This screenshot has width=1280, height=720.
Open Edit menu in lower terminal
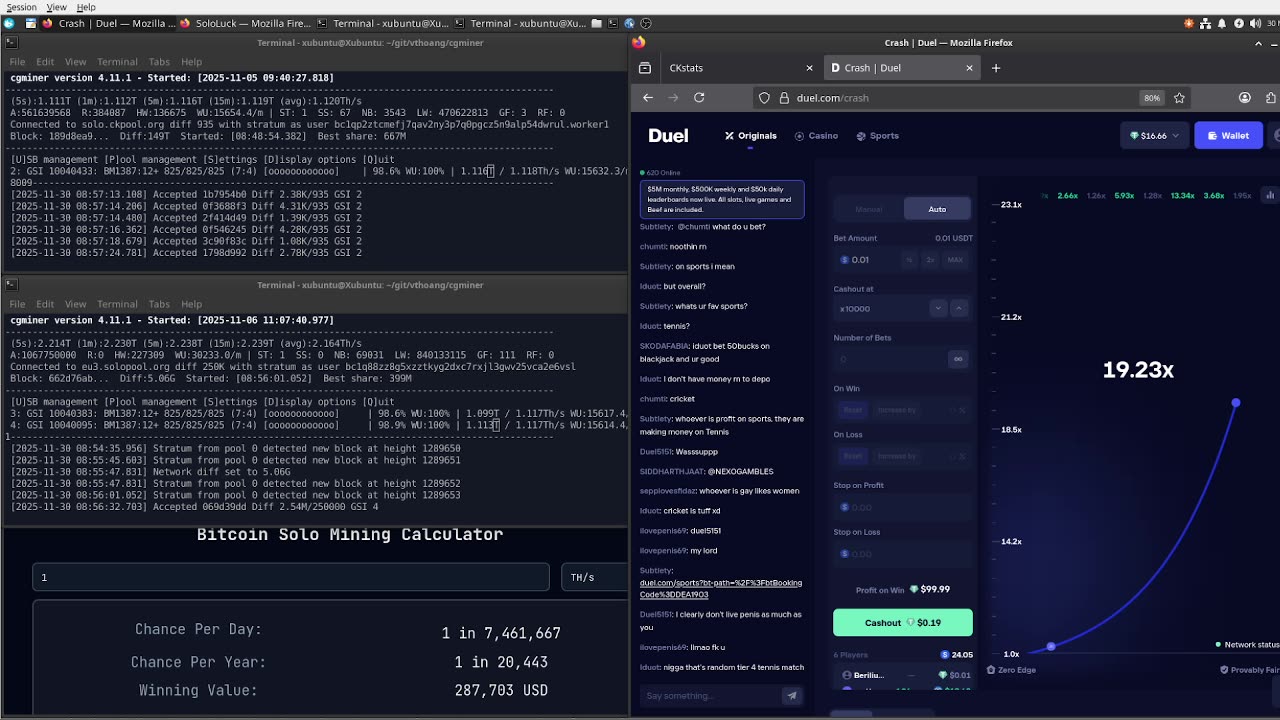45,304
